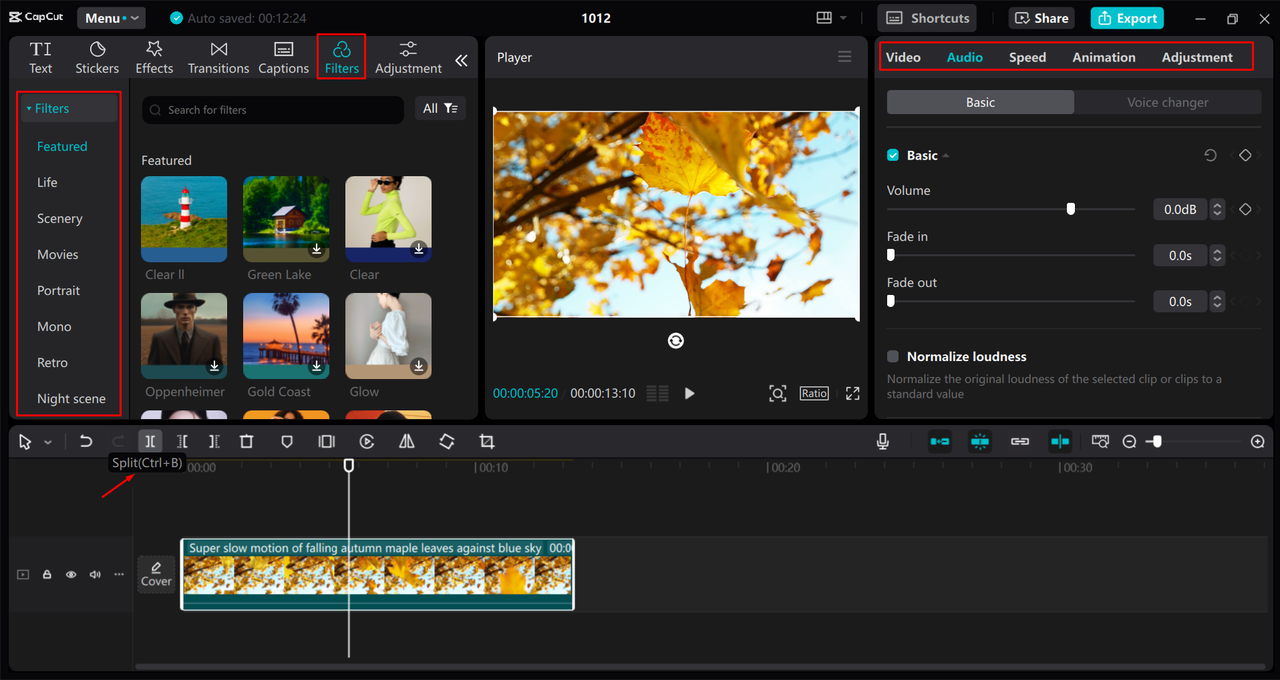Screen dimensions: 1280x680
Task: Switch to the Voice changer tab
Action: click(1168, 102)
